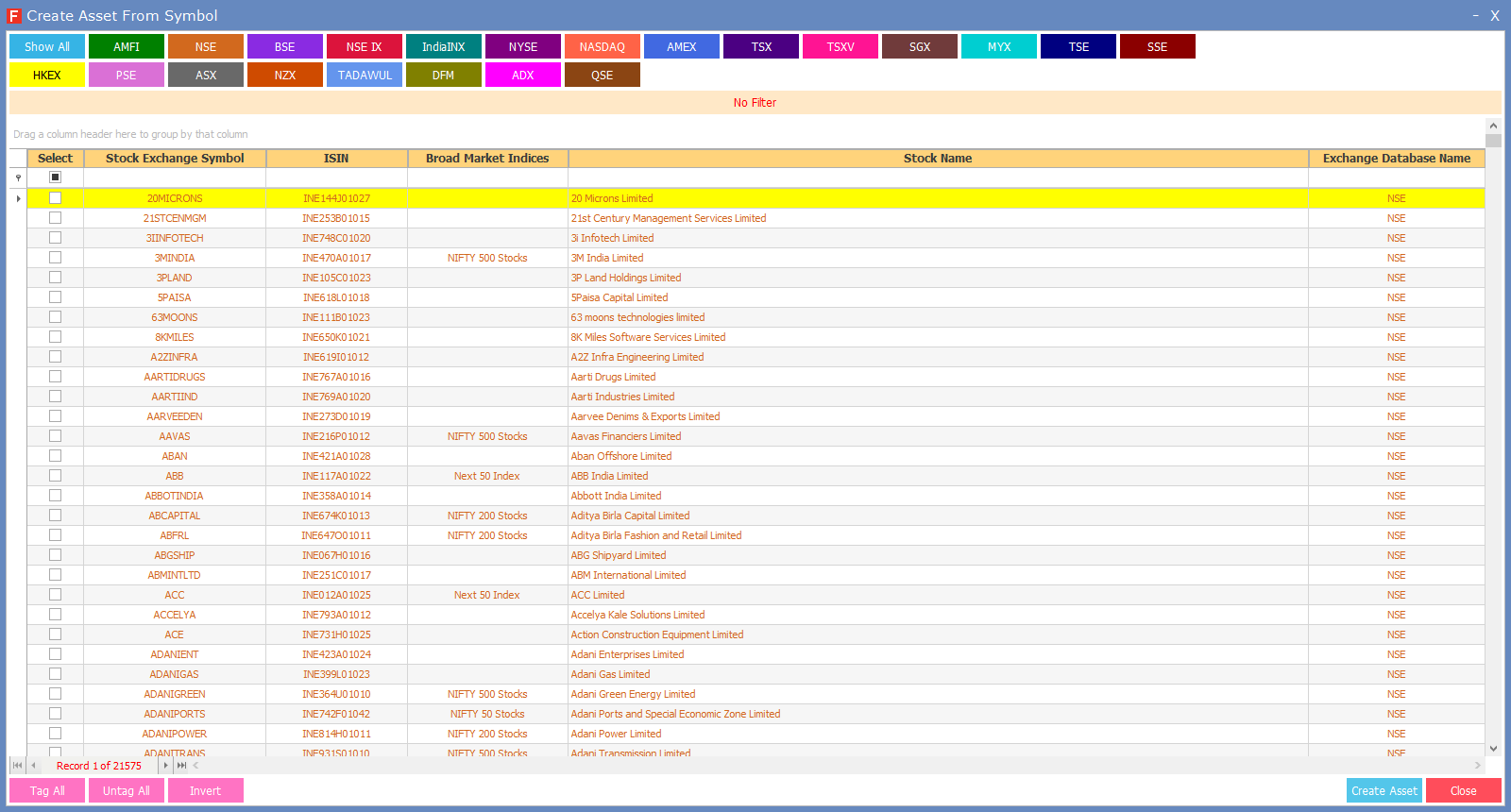Filter by MYX exchange
The image size is (1511, 812).
coord(999,46)
